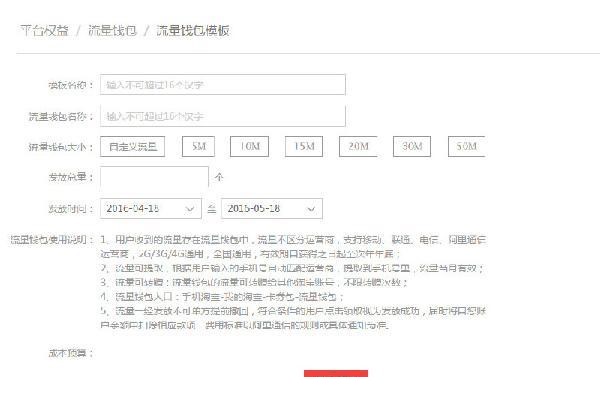Click the 发放总量 quantity field
Viewport: 600px width, 400px height.
point(154,177)
